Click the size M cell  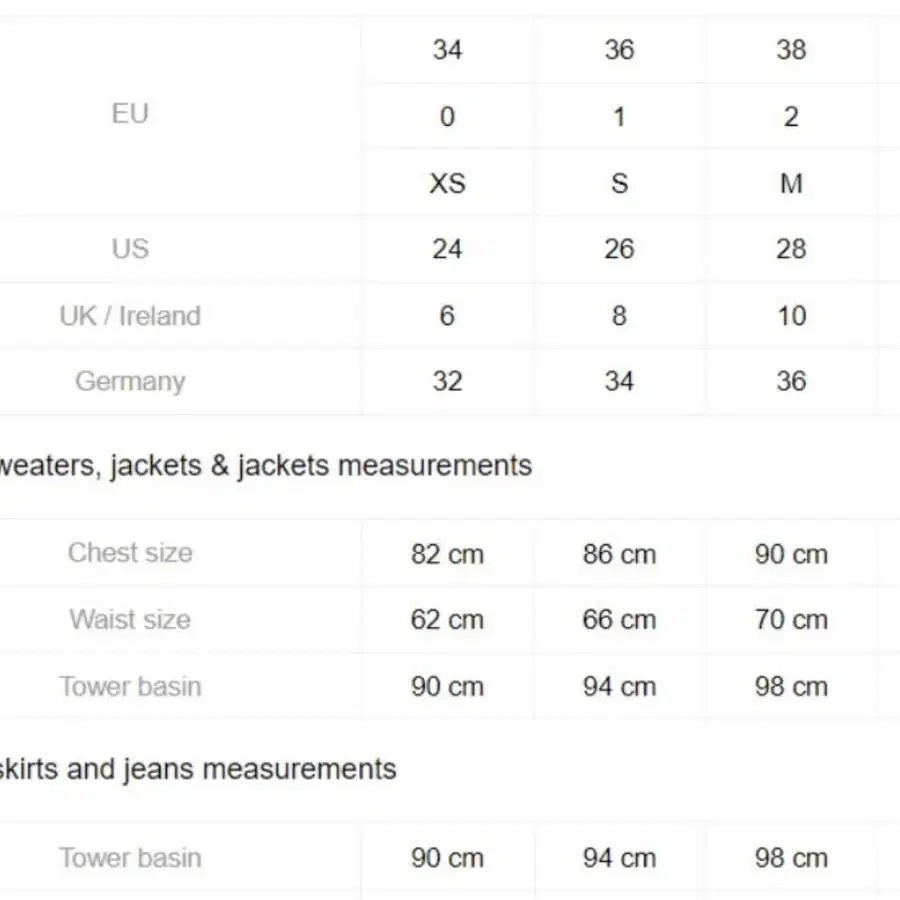[x=792, y=184]
